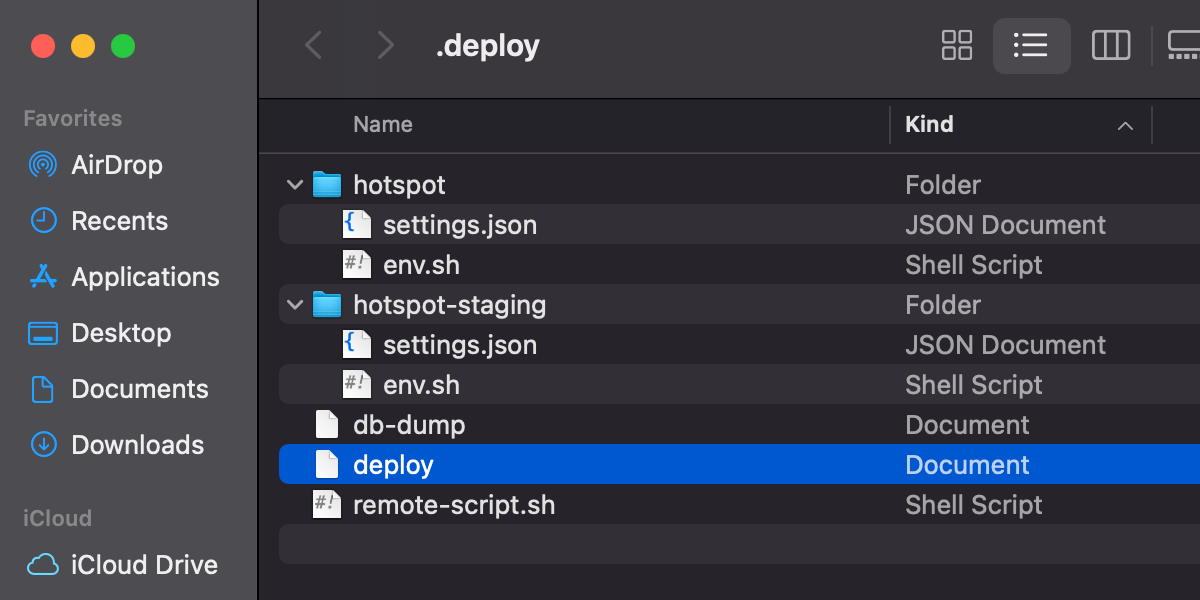Click the Name column header
1200x600 pixels.
(383, 124)
